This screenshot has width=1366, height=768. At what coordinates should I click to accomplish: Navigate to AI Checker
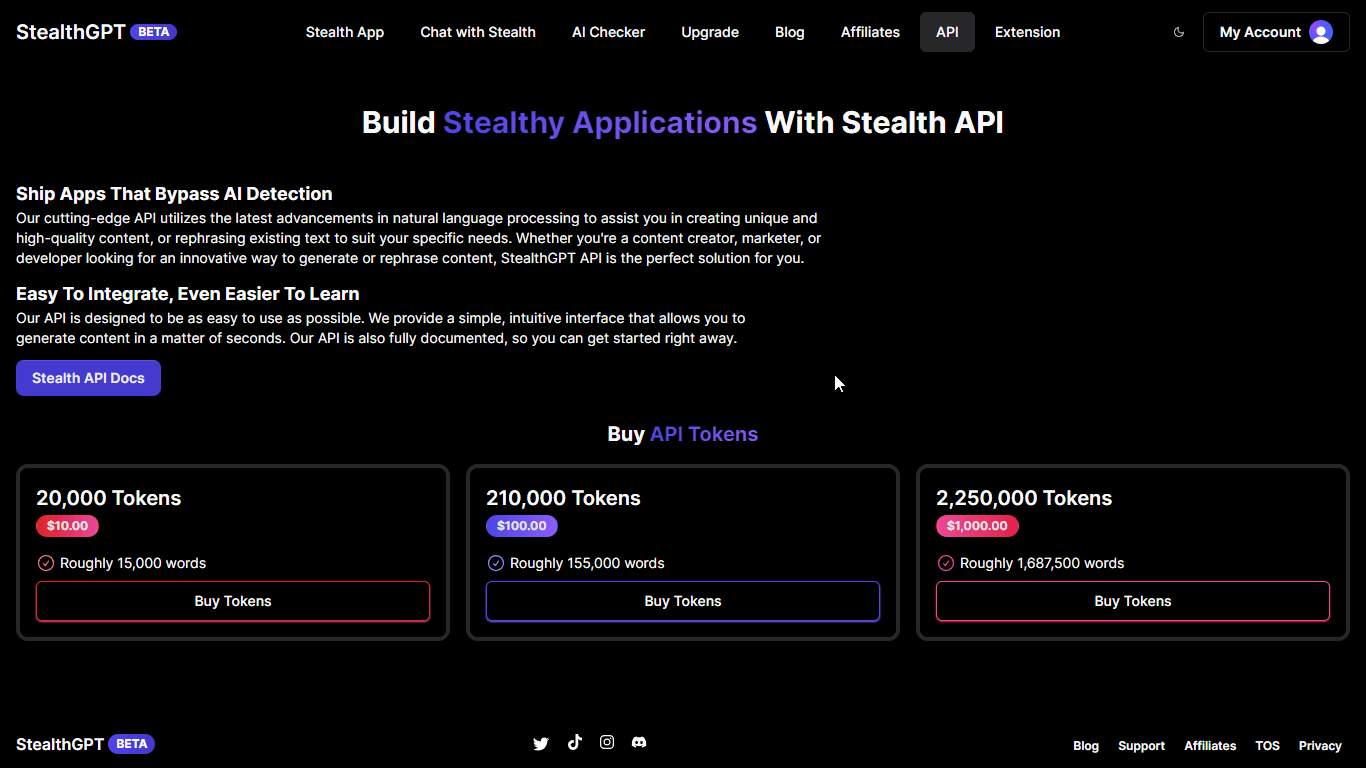point(608,32)
